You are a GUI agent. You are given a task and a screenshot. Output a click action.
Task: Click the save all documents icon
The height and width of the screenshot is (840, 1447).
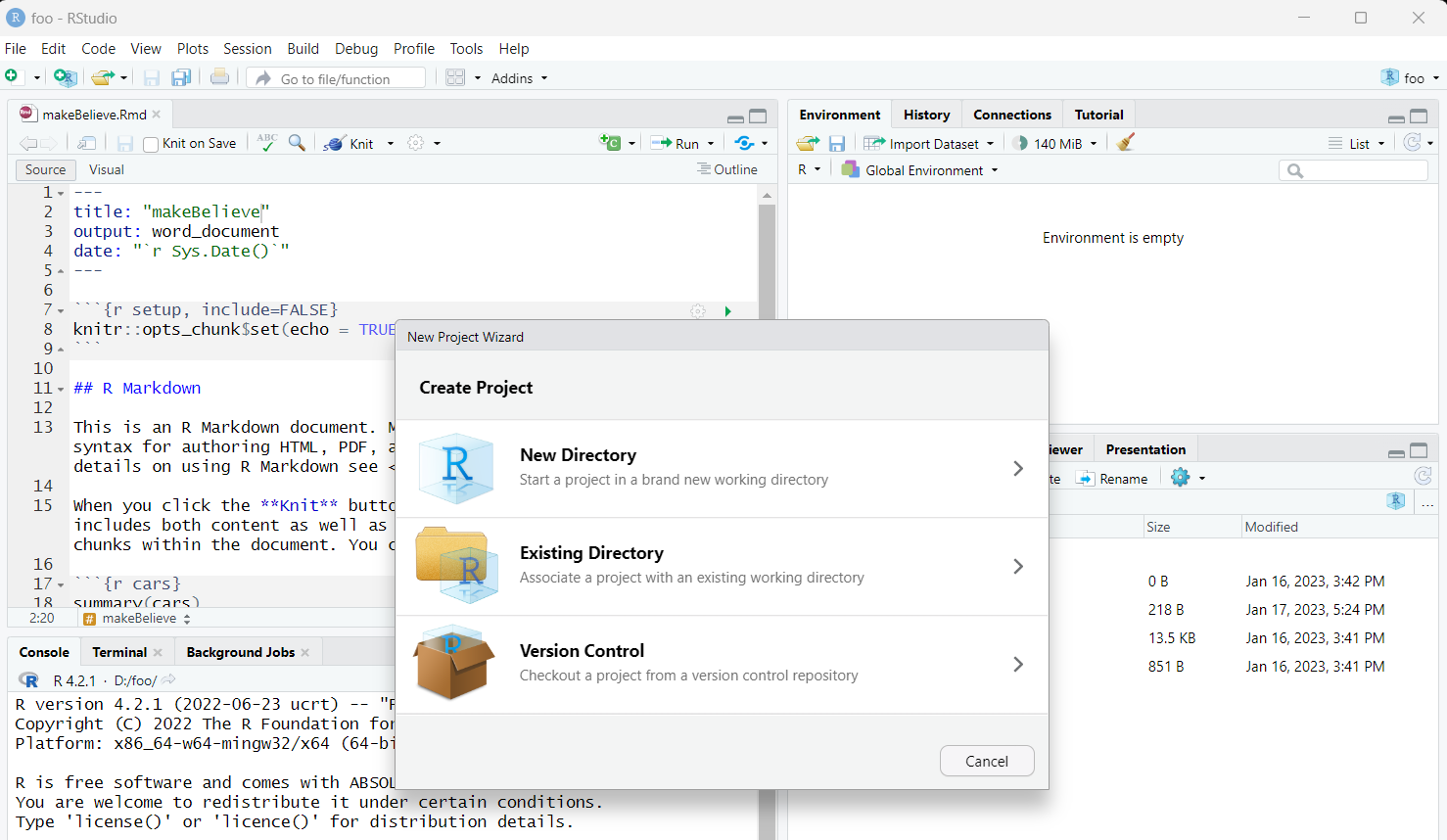(181, 78)
